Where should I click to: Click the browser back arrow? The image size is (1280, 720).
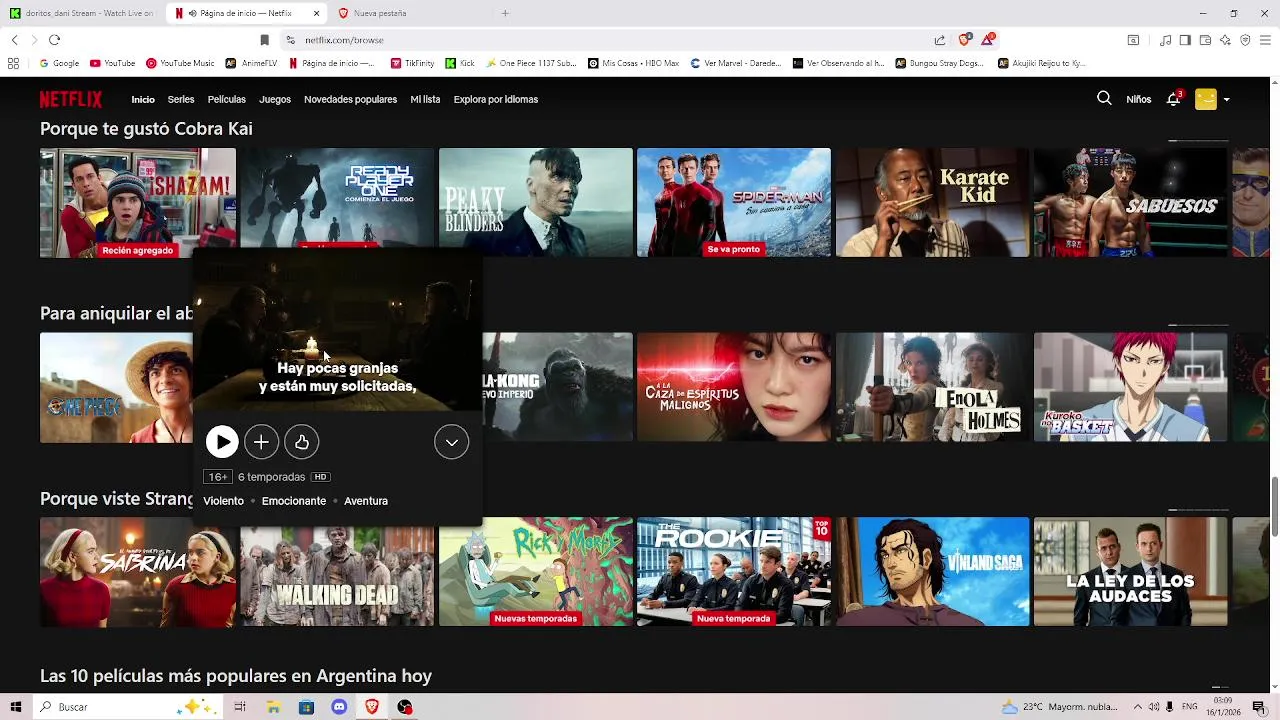(14, 40)
